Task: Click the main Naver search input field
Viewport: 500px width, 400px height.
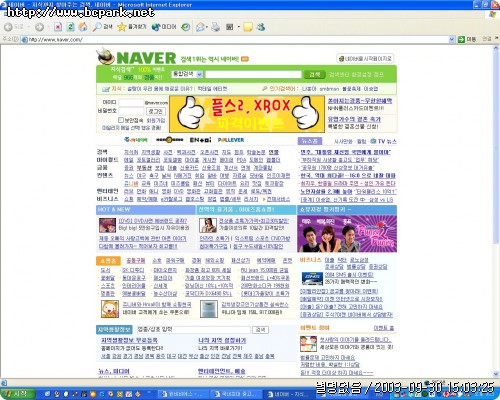Action: [x=253, y=74]
